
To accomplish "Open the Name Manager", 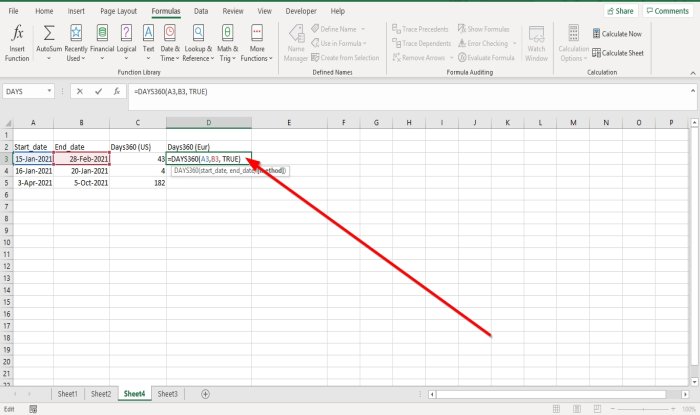I will tap(296, 43).
